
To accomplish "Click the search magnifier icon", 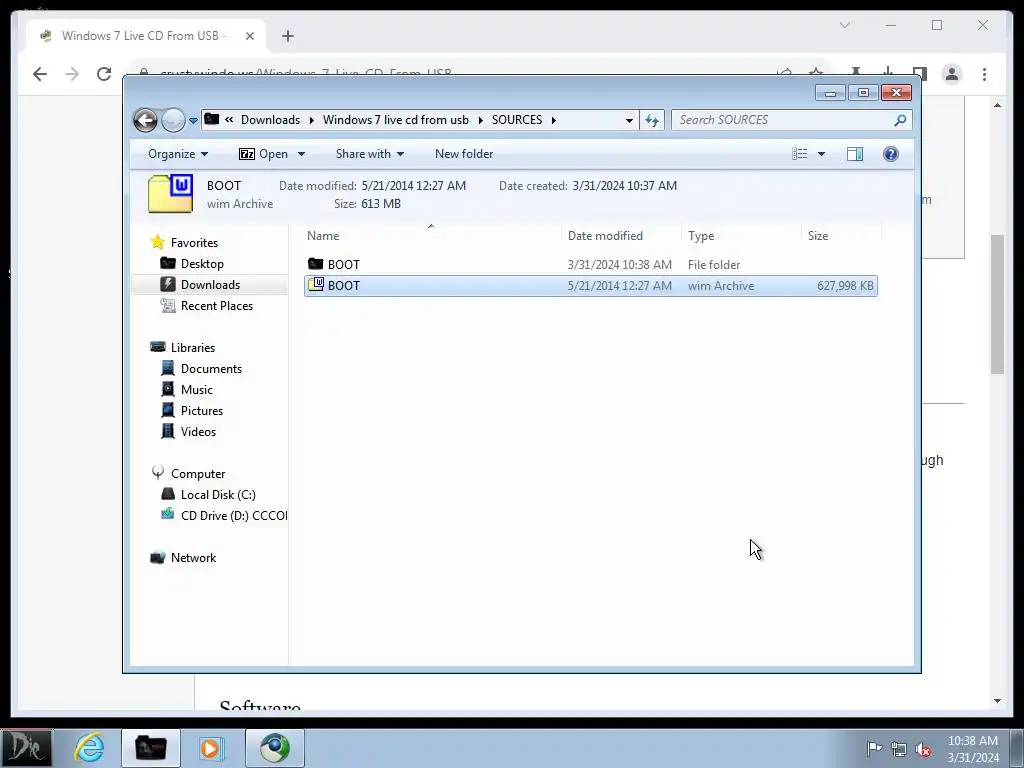I will point(901,120).
